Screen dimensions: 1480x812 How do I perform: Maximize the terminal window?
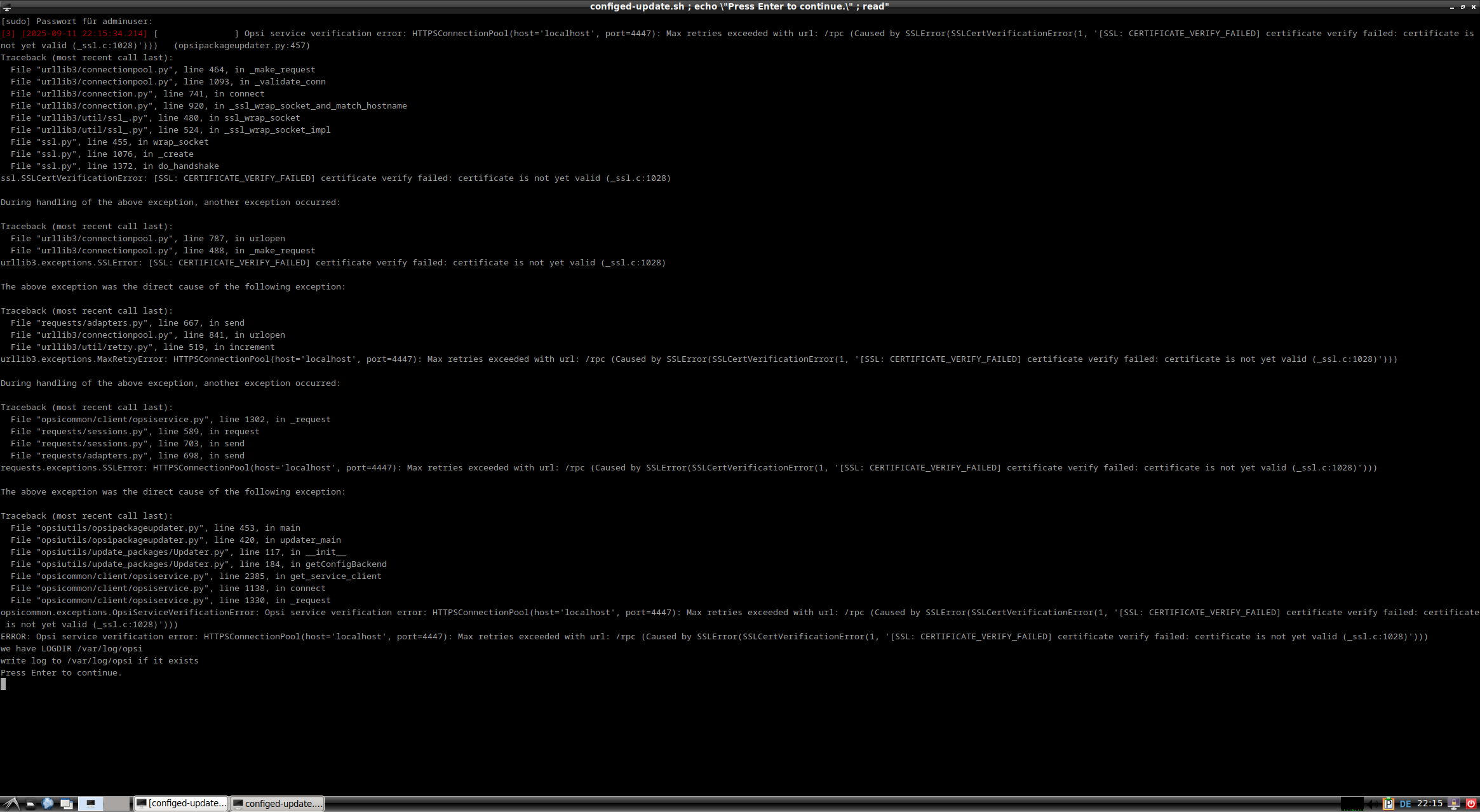1462,7
